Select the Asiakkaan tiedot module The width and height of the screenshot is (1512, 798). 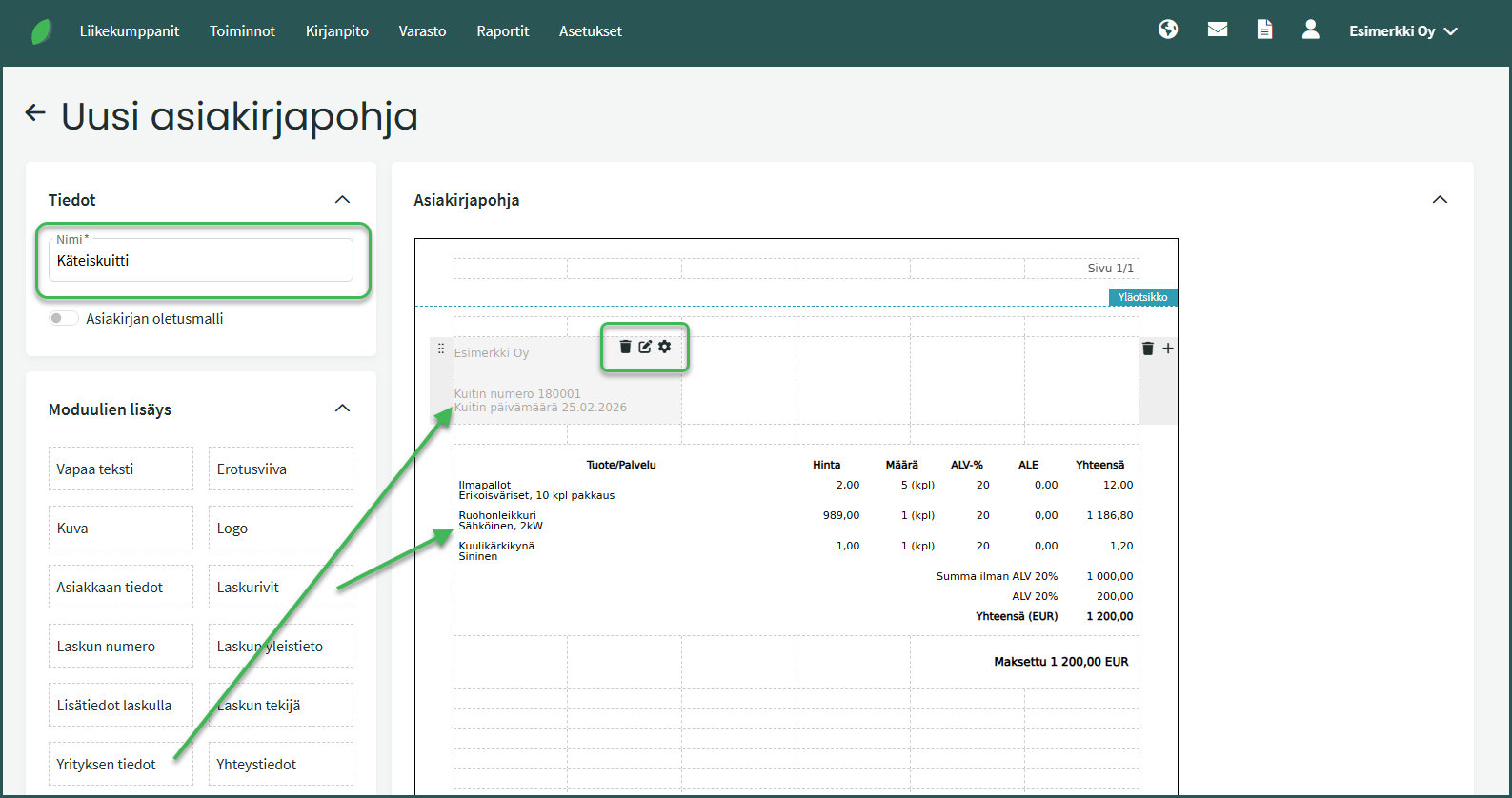[120, 587]
